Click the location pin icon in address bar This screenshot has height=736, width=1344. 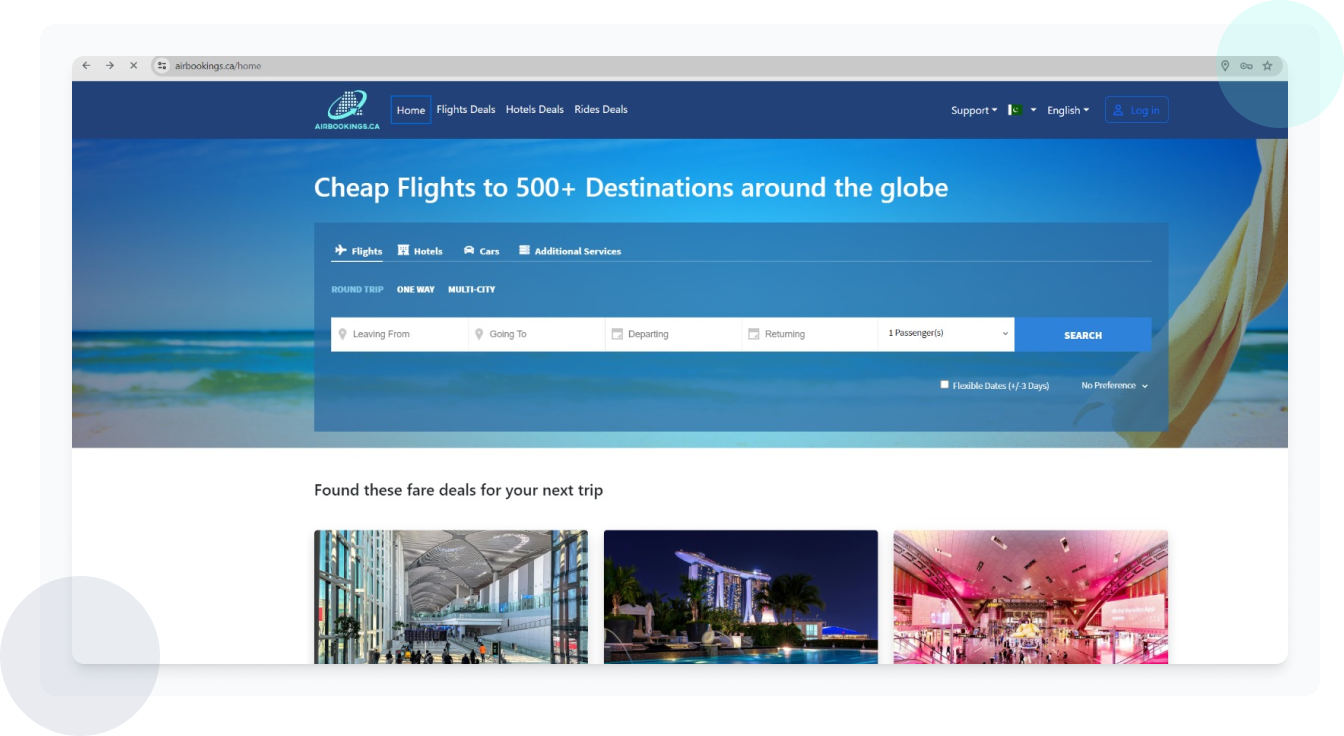[1225, 66]
